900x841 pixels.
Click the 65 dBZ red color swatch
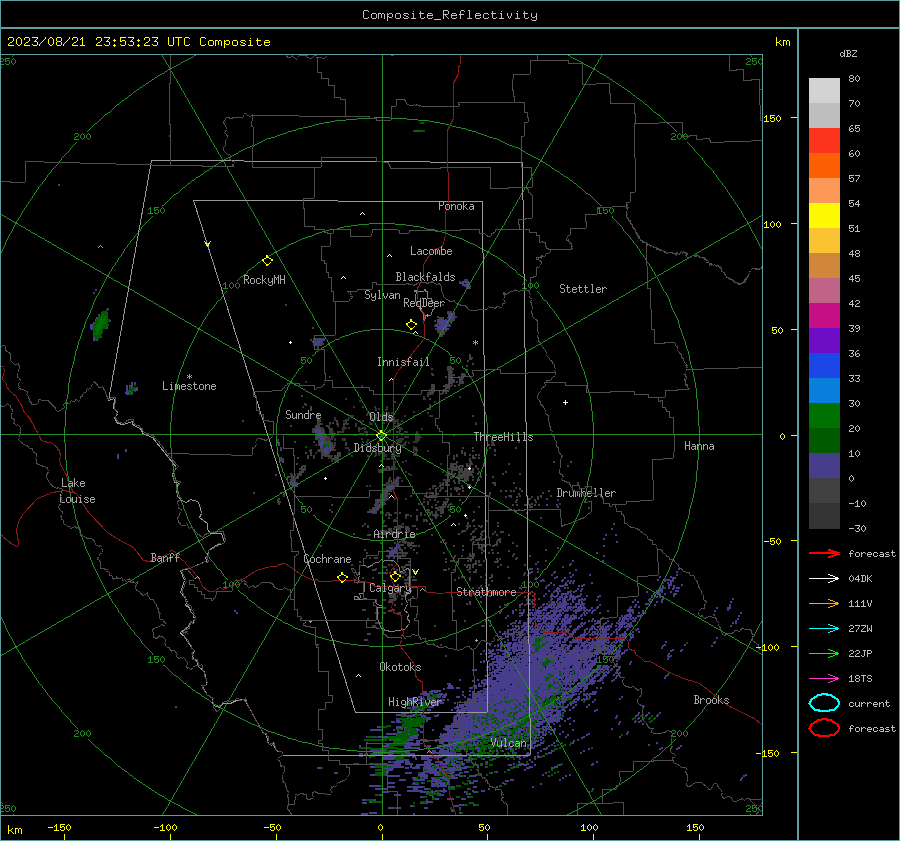(x=824, y=140)
